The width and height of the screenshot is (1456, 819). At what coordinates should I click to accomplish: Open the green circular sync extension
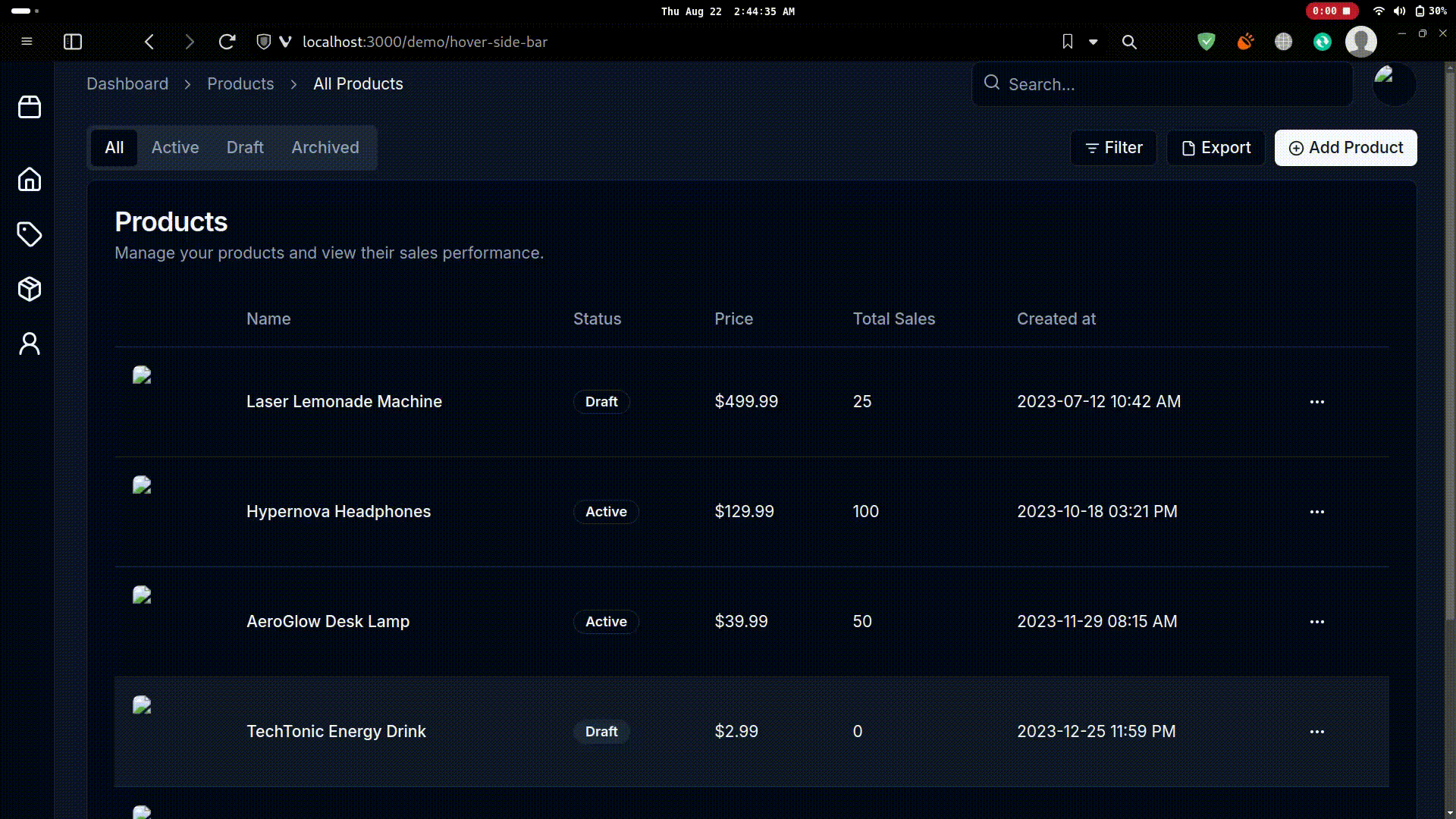1323,42
